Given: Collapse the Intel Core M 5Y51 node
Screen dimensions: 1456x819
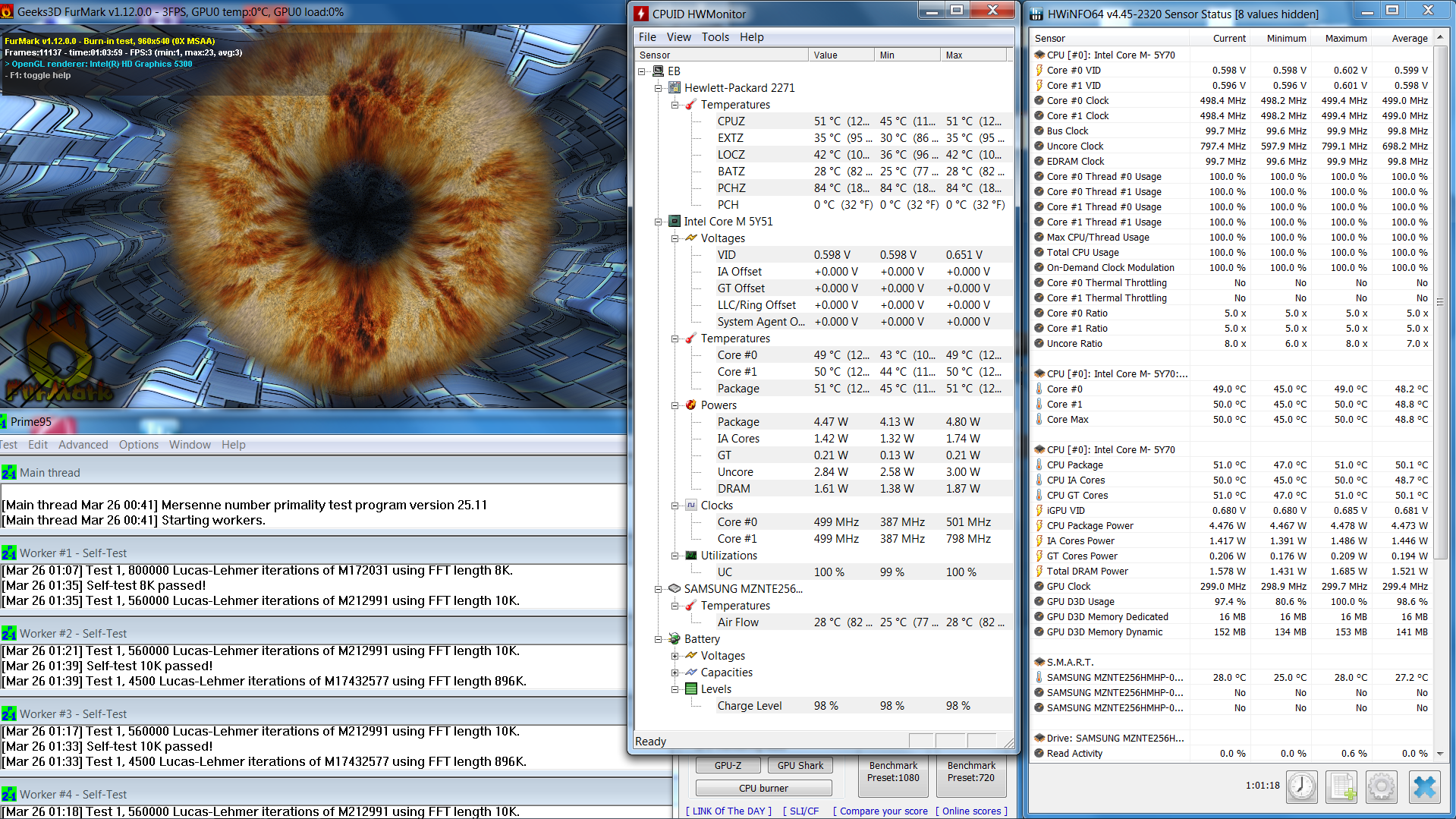Looking at the screenshot, I should coord(659,222).
